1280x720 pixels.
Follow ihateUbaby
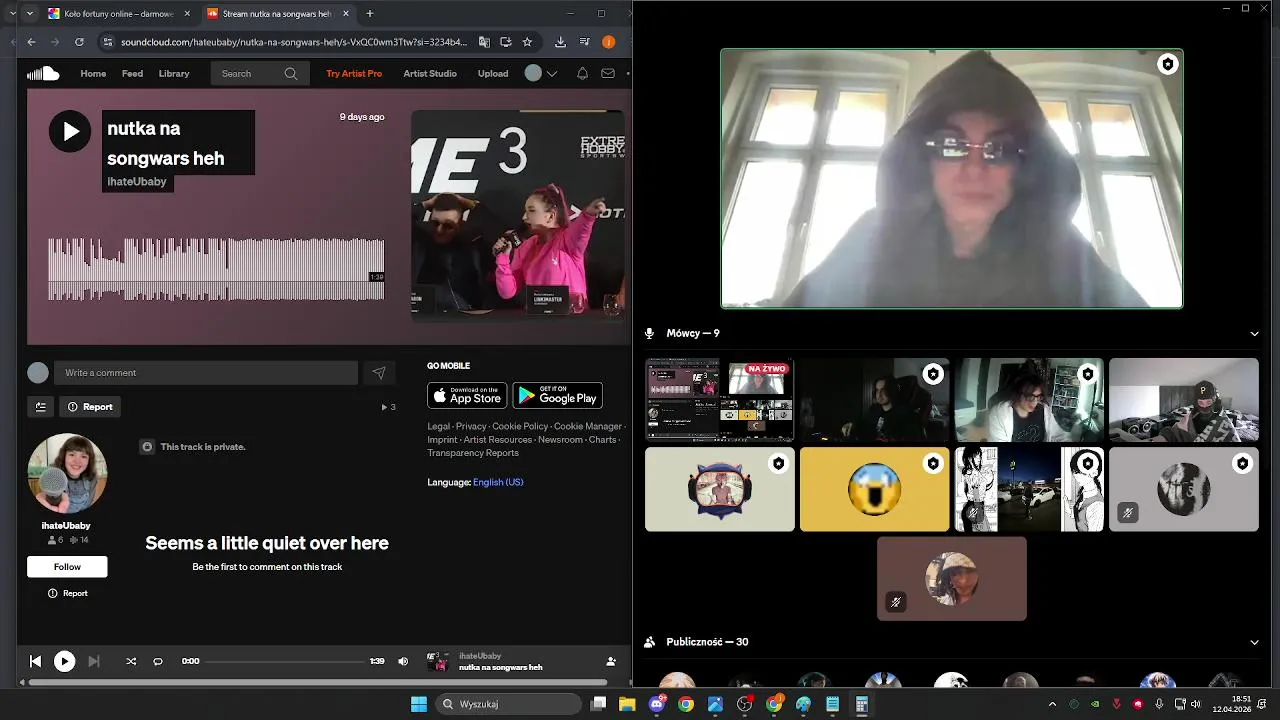tap(67, 567)
